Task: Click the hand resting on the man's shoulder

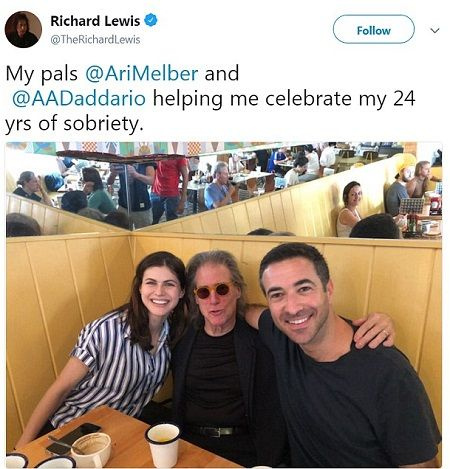Action: tap(374, 330)
